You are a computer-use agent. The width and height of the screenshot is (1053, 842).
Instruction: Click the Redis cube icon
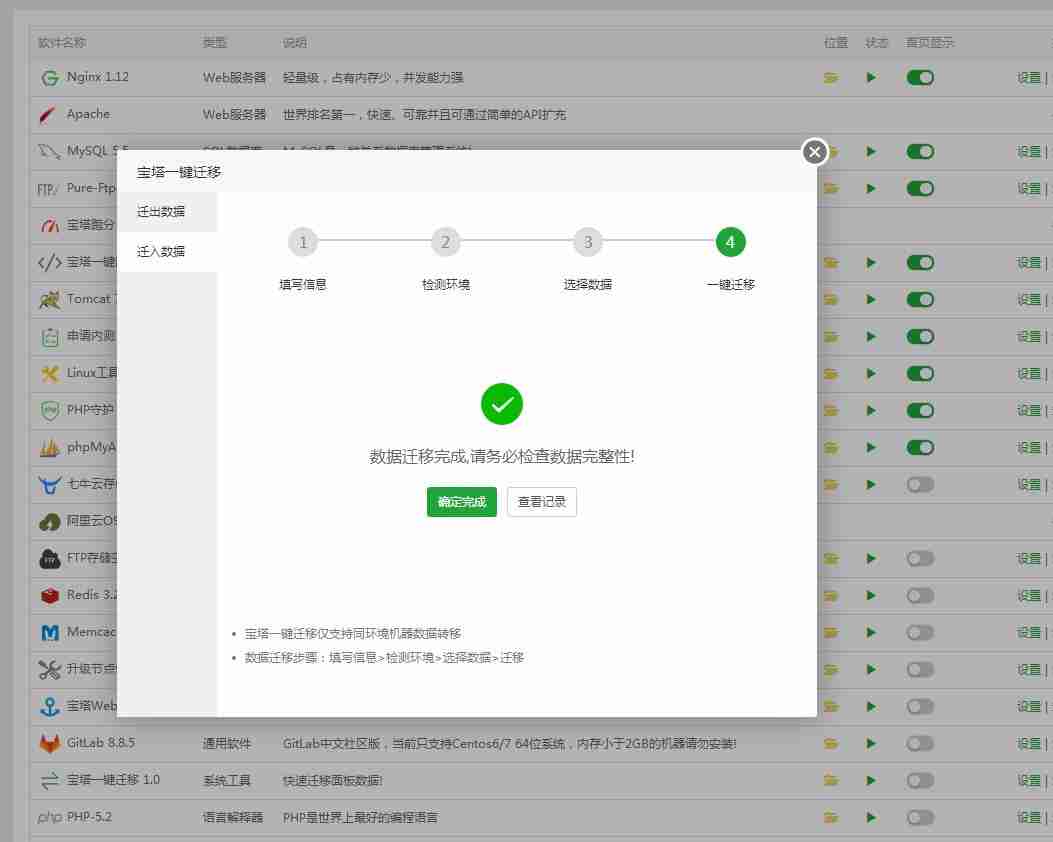[47, 595]
